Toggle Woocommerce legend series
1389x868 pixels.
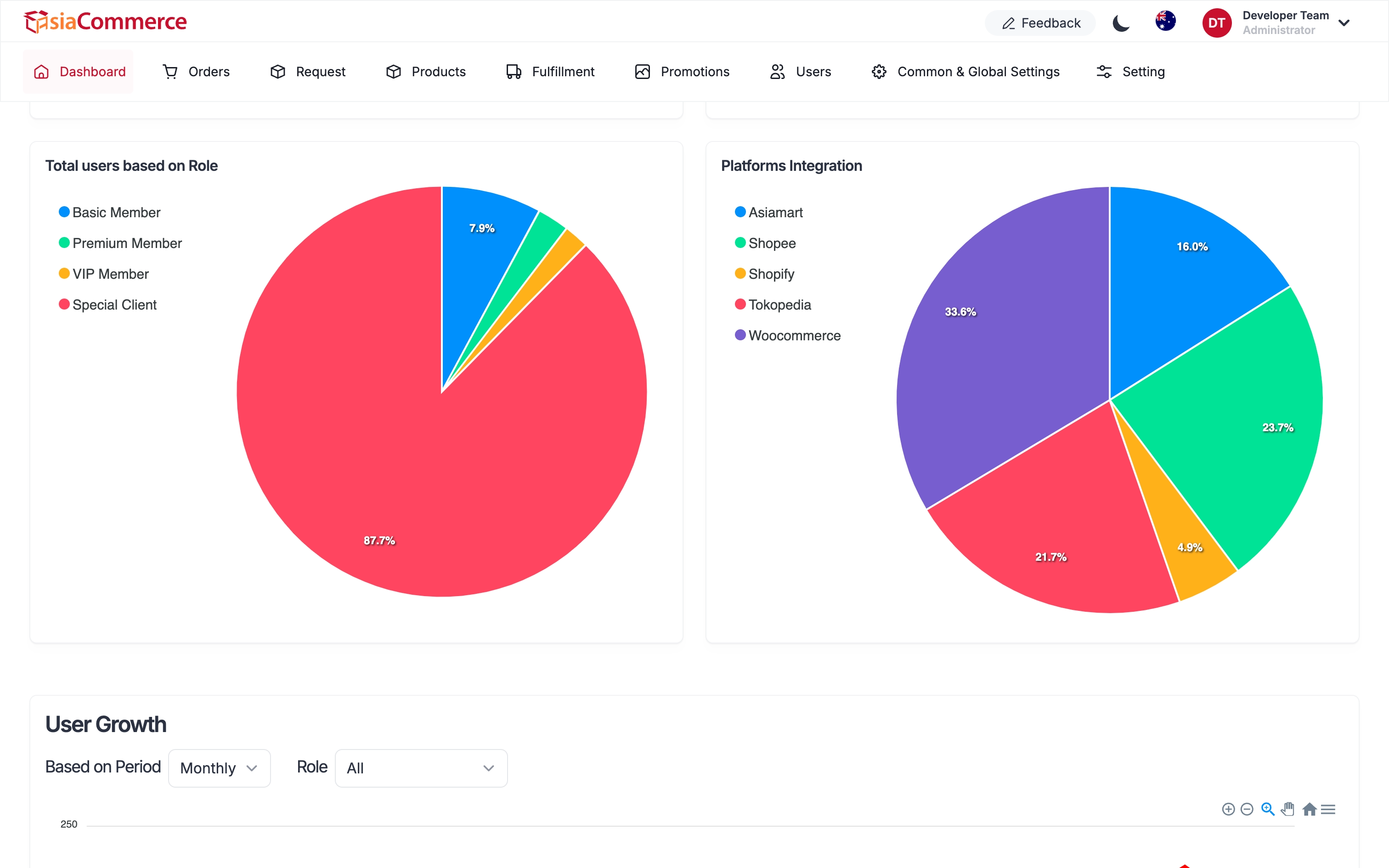787,336
